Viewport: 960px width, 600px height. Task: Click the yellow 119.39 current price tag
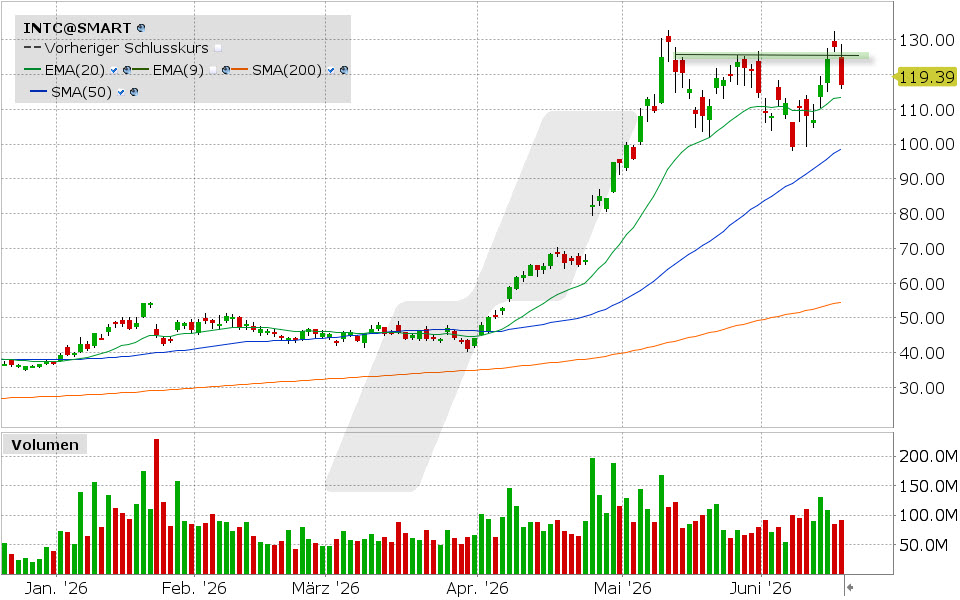925,77
